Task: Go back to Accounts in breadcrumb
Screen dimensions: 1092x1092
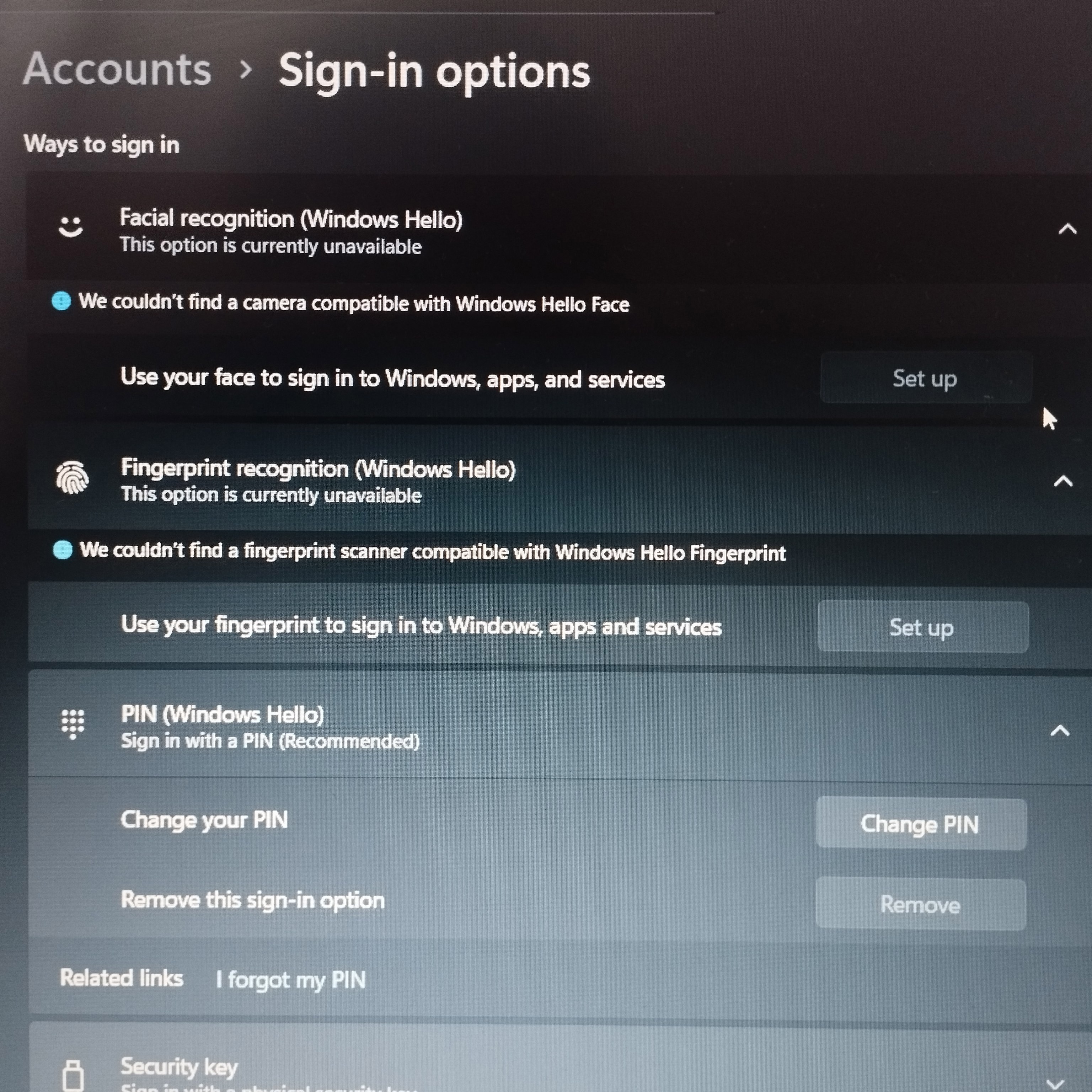Action: click(117, 69)
